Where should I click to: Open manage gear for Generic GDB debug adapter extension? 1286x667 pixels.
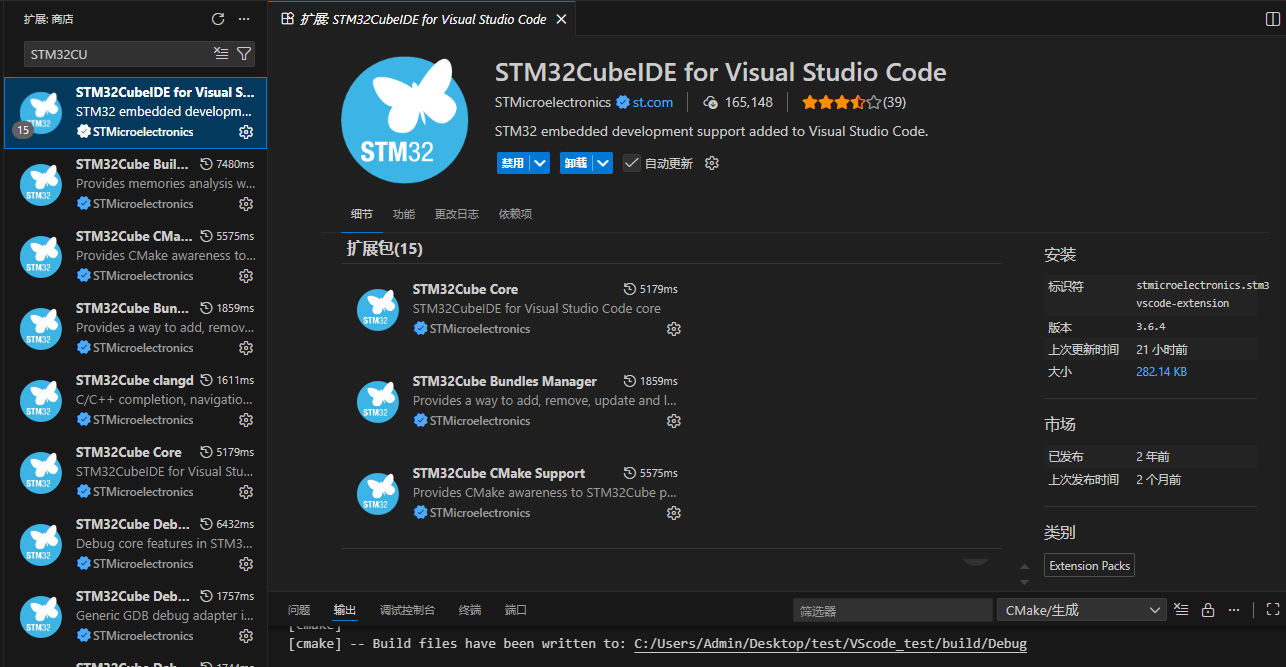pos(246,636)
